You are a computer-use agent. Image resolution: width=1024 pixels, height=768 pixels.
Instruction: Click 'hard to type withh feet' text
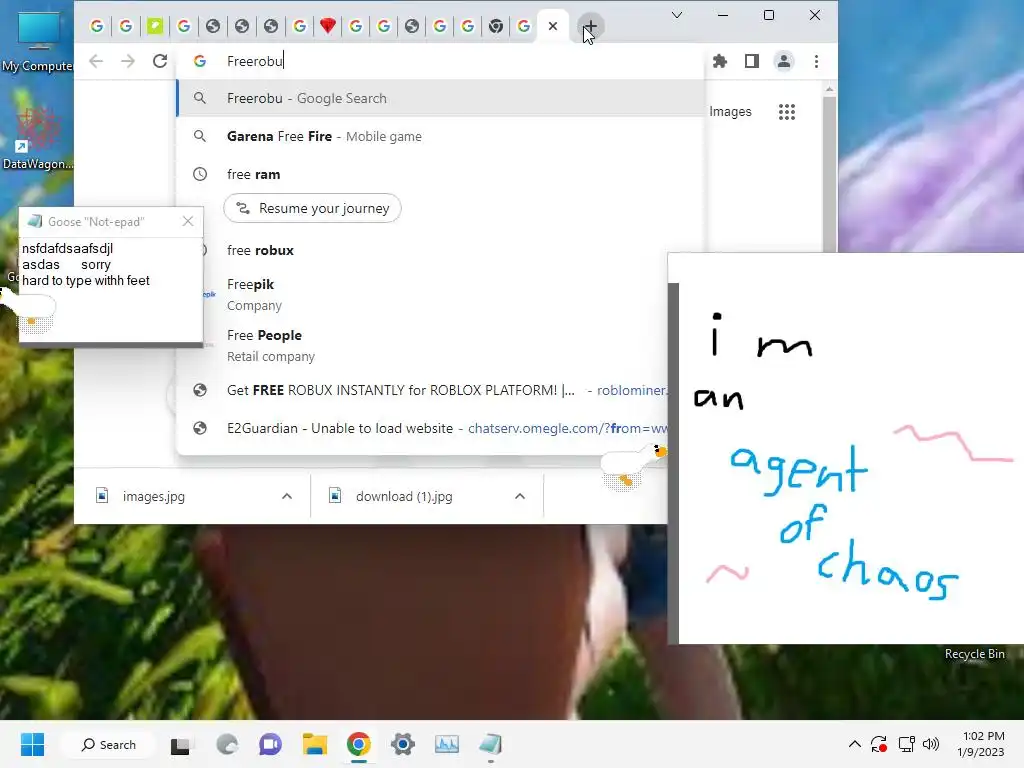pos(86,281)
